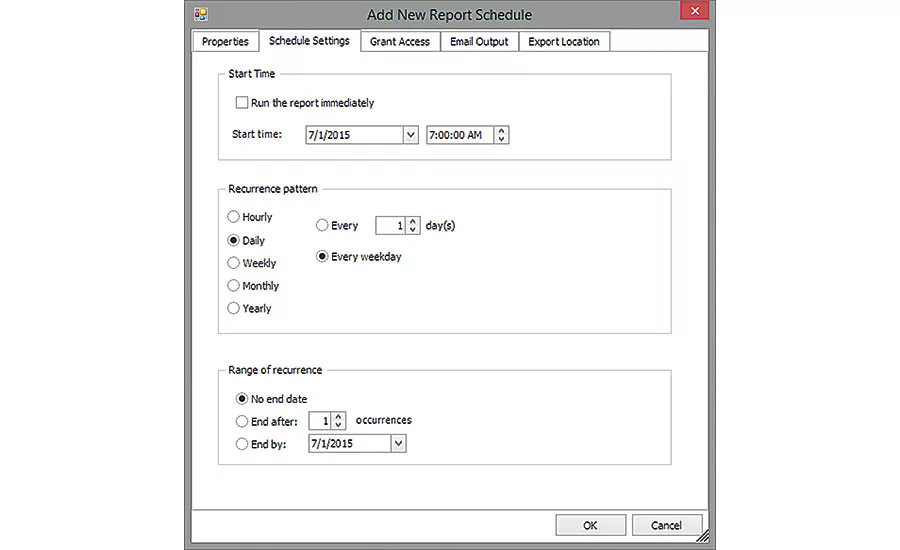This screenshot has height=550, width=900.
Task: Open the Grant Access tab
Action: coord(400,41)
